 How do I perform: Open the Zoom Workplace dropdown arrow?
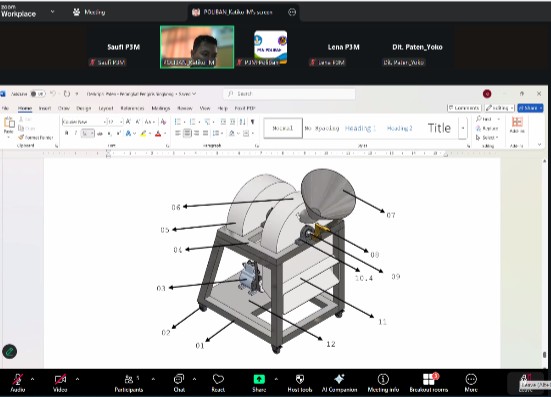[52, 12]
